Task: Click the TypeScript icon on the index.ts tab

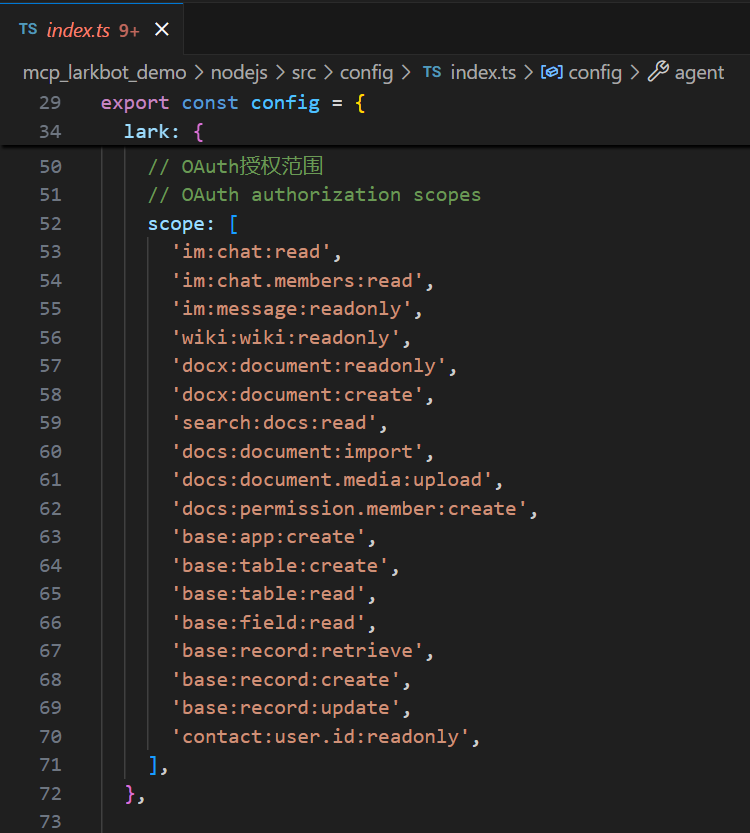Action: (x=27, y=30)
